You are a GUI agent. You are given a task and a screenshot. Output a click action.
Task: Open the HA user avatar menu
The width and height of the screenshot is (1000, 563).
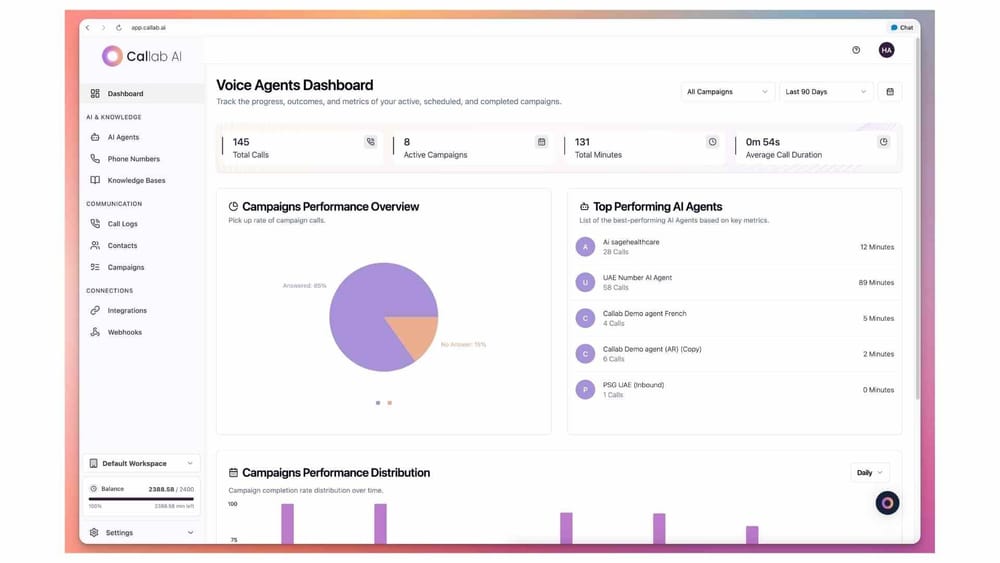click(886, 50)
